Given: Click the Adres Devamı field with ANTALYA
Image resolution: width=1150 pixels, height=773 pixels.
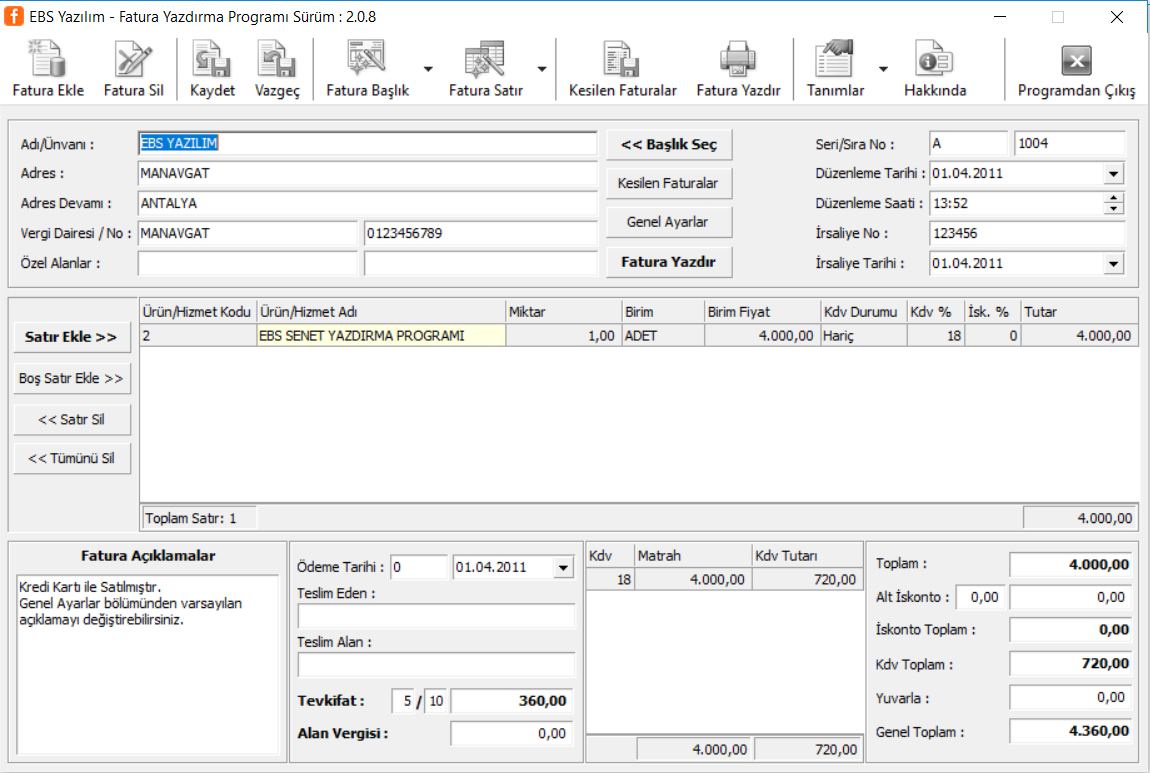Looking at the screenshot, I should click(367, 203).
